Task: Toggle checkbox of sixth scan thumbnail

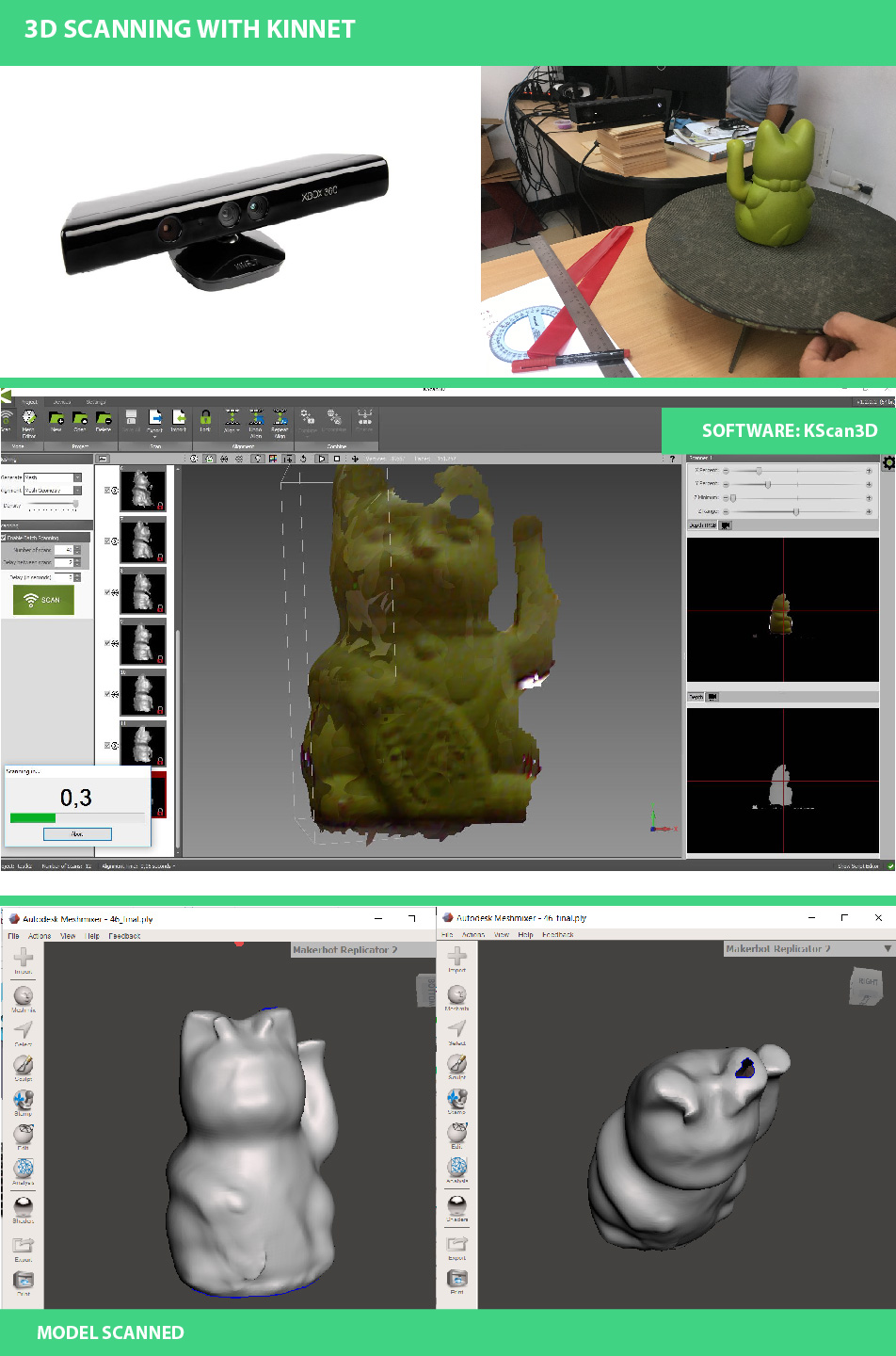Action: pyautogui.click(x=107, y=746)
